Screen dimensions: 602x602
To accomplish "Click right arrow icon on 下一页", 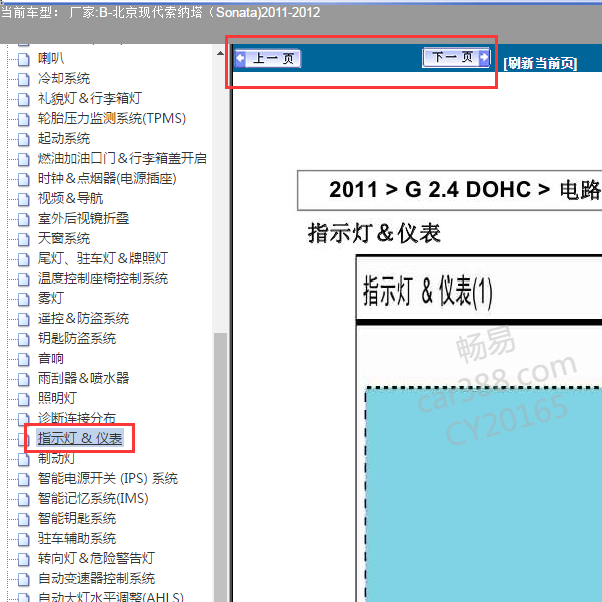I will (485, 57).
